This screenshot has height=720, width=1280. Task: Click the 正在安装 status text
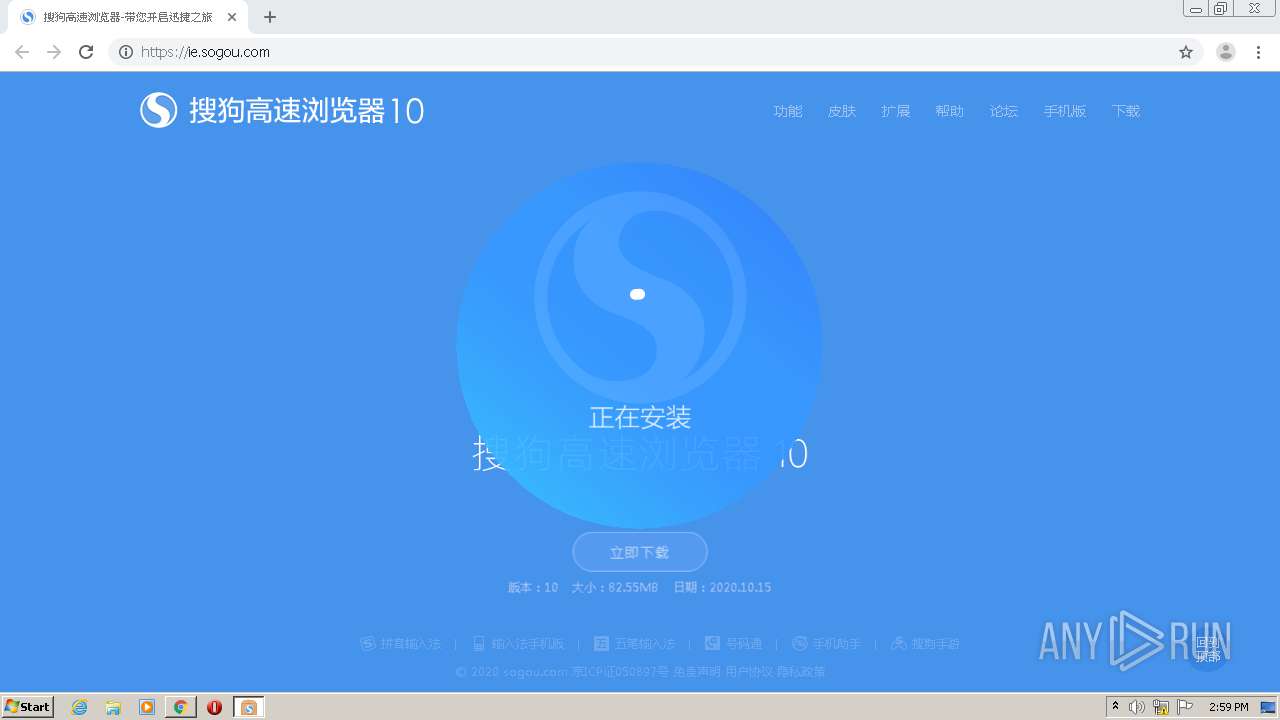click(x=640, y=417)
